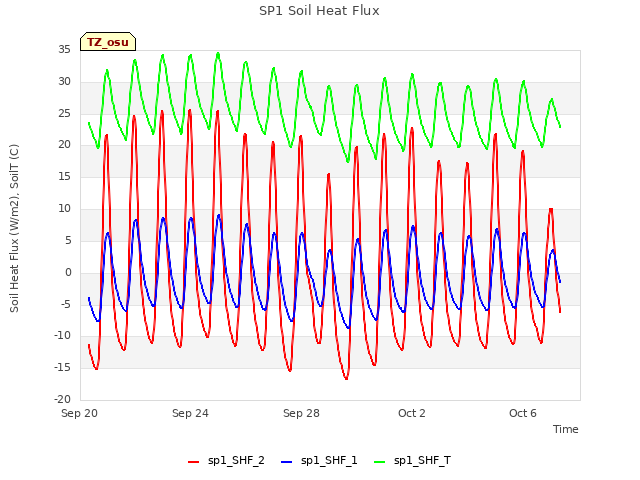Click the -5 y-axis tick label
Viewport: 640px width, 480px height.
[65, 304]
